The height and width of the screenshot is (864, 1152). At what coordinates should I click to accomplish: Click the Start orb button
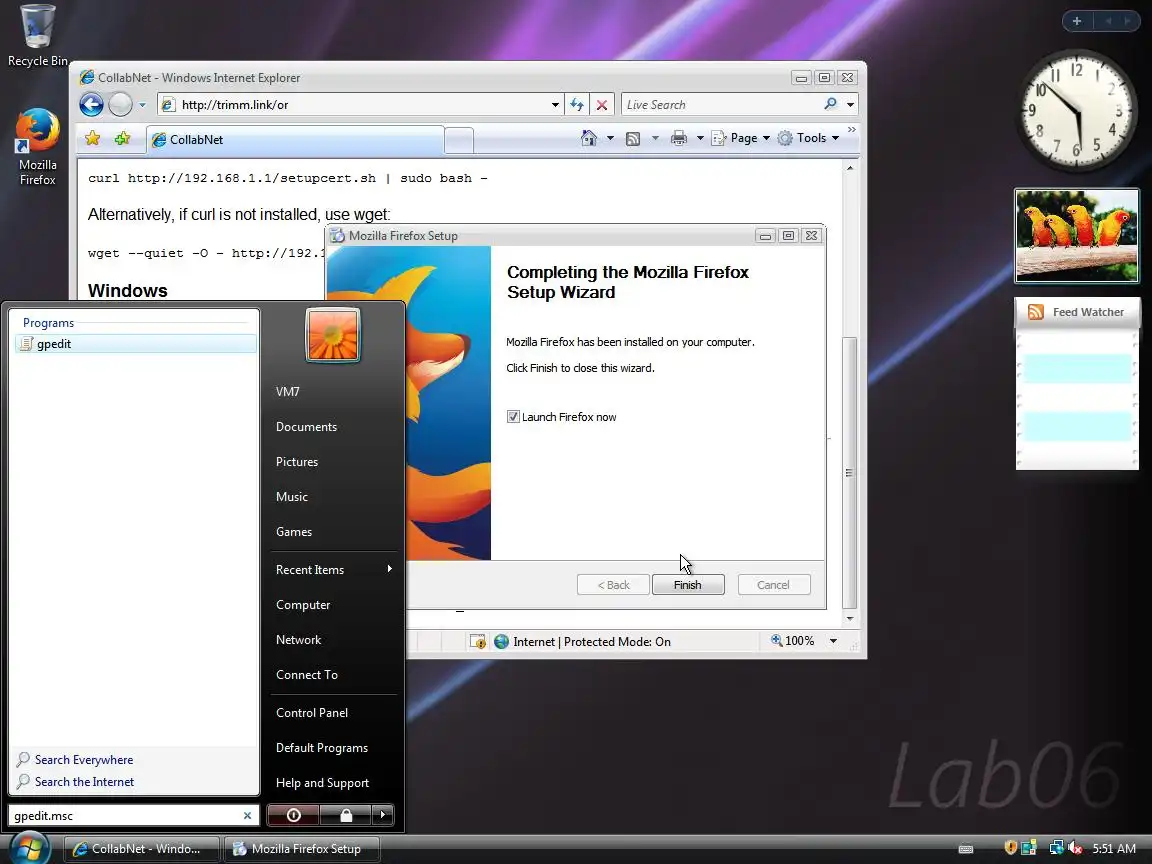click(x=29, y=847)
